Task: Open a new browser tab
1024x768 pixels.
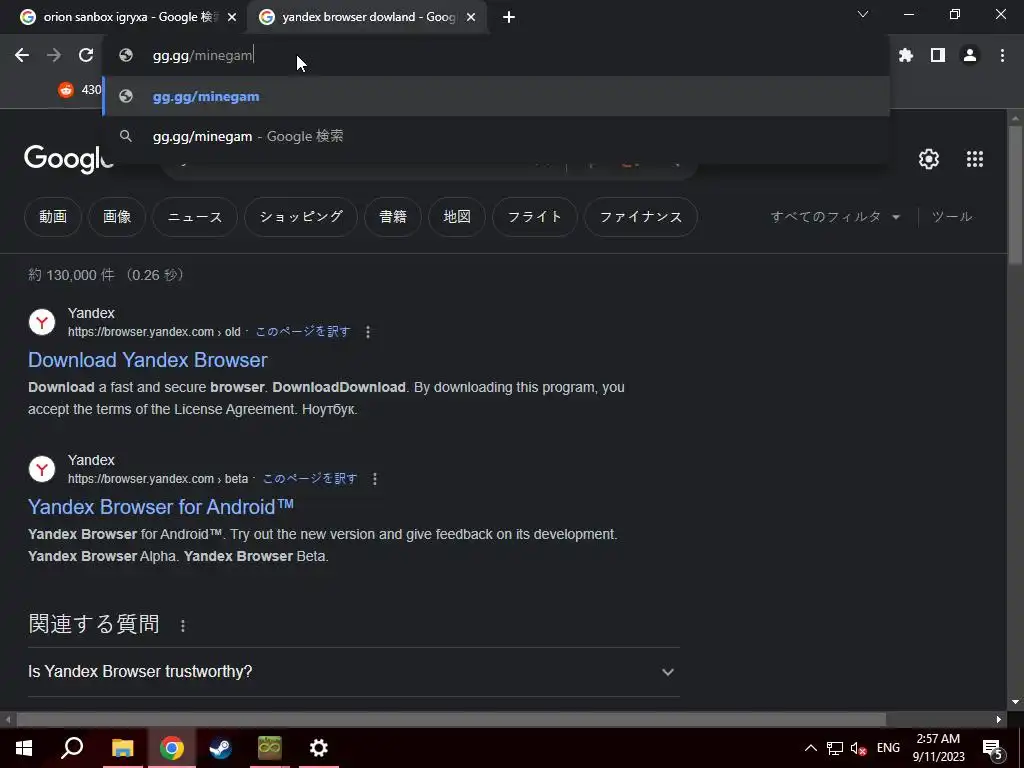Action: (x=509, y=18)
